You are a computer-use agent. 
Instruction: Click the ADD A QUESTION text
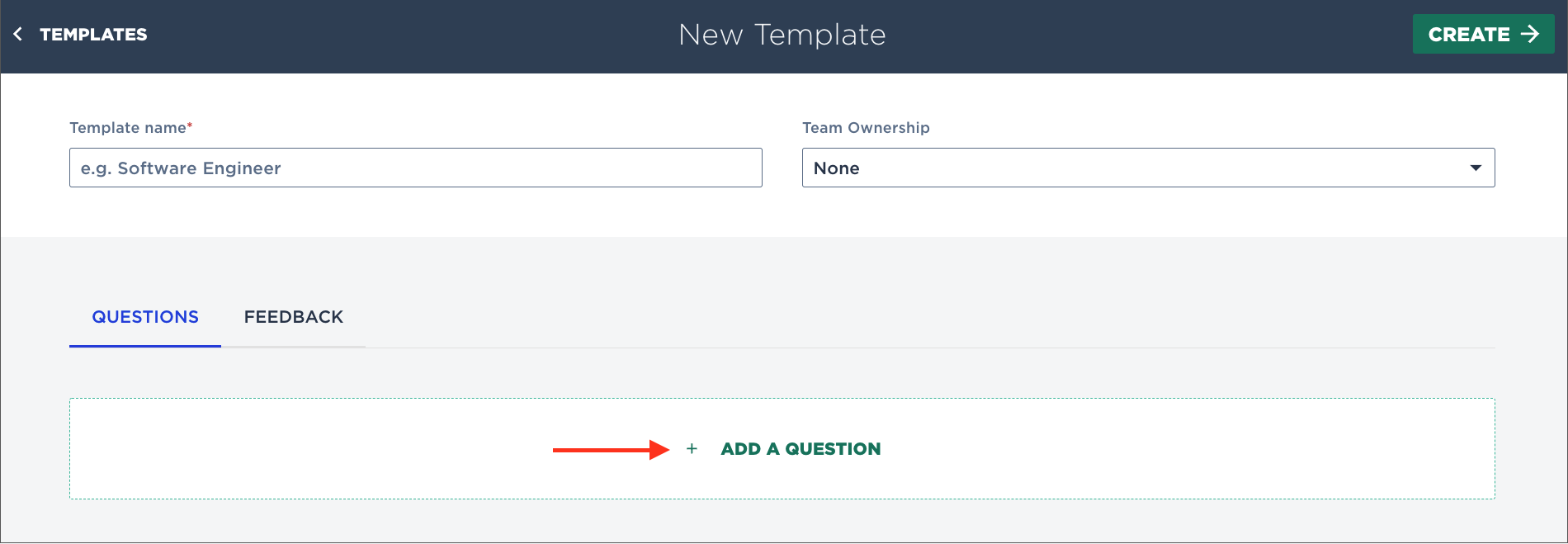click(x=801, y=449)
